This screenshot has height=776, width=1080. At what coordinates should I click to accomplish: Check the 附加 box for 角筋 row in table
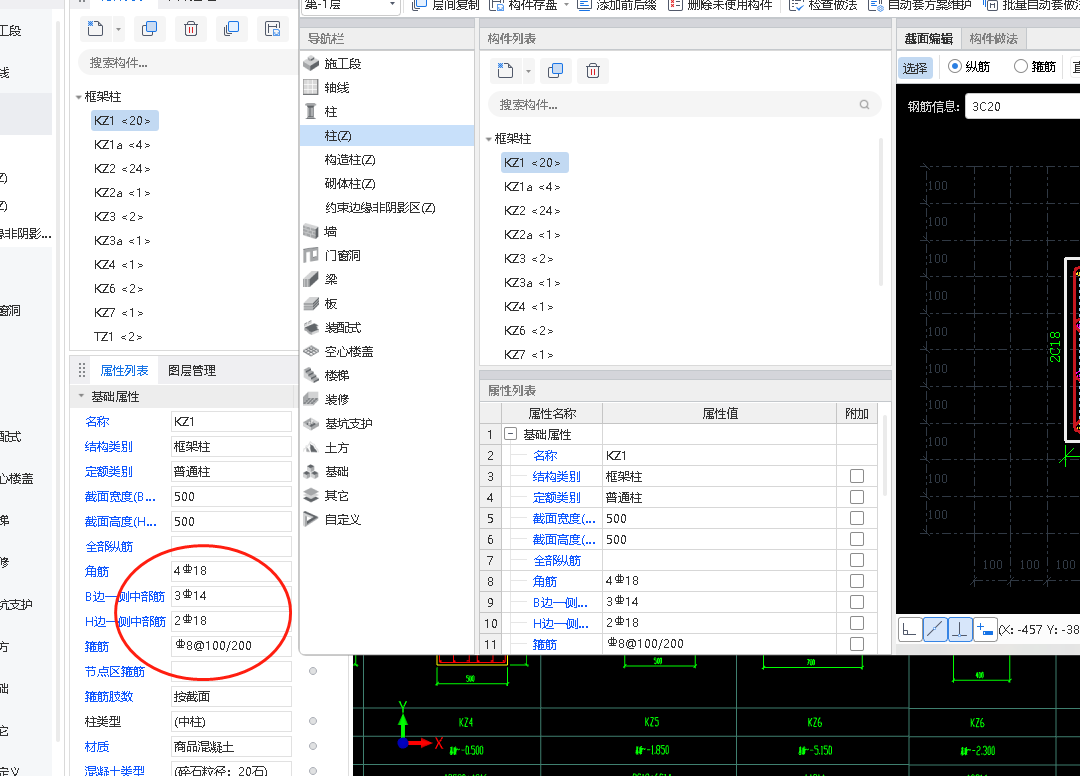point(857,581)
